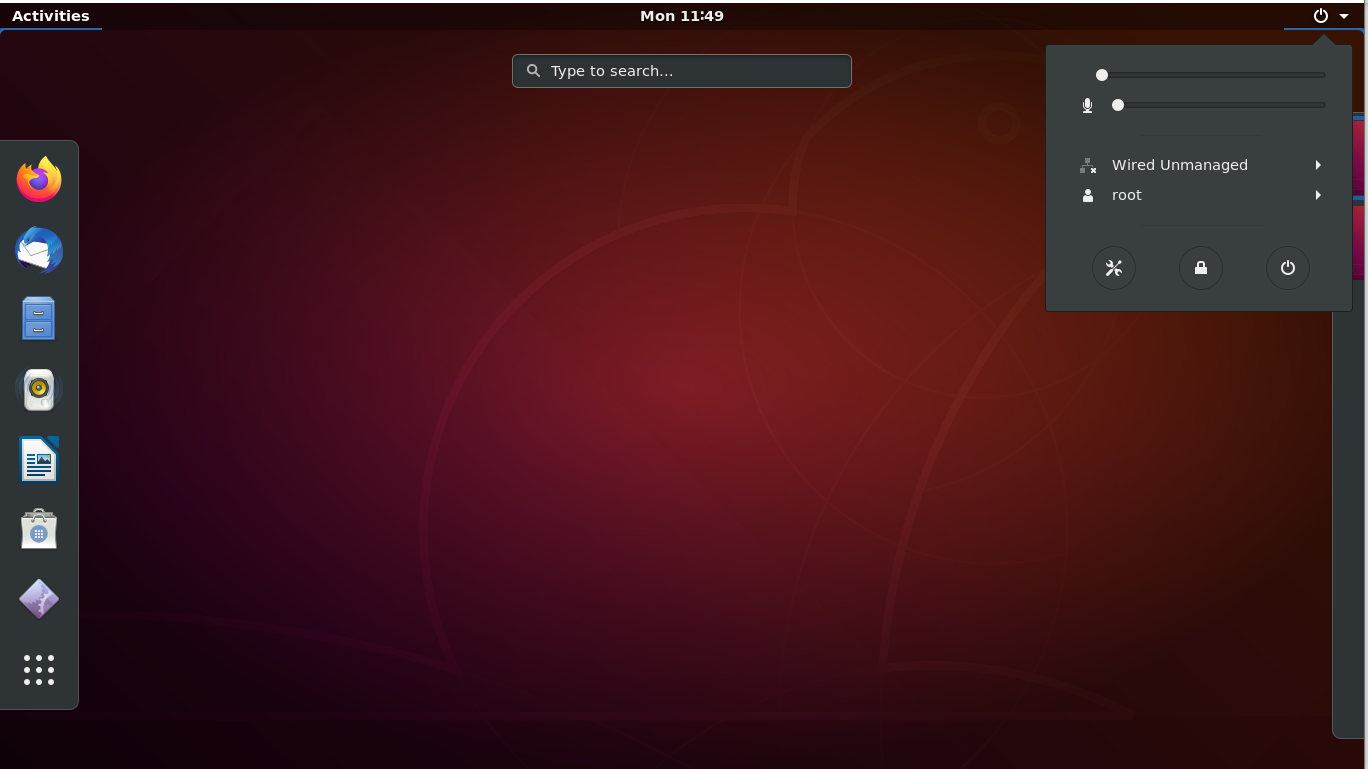This screenshot has height=769, width=1368.
Task: Click the Type to search field
Action: (681, 70)
